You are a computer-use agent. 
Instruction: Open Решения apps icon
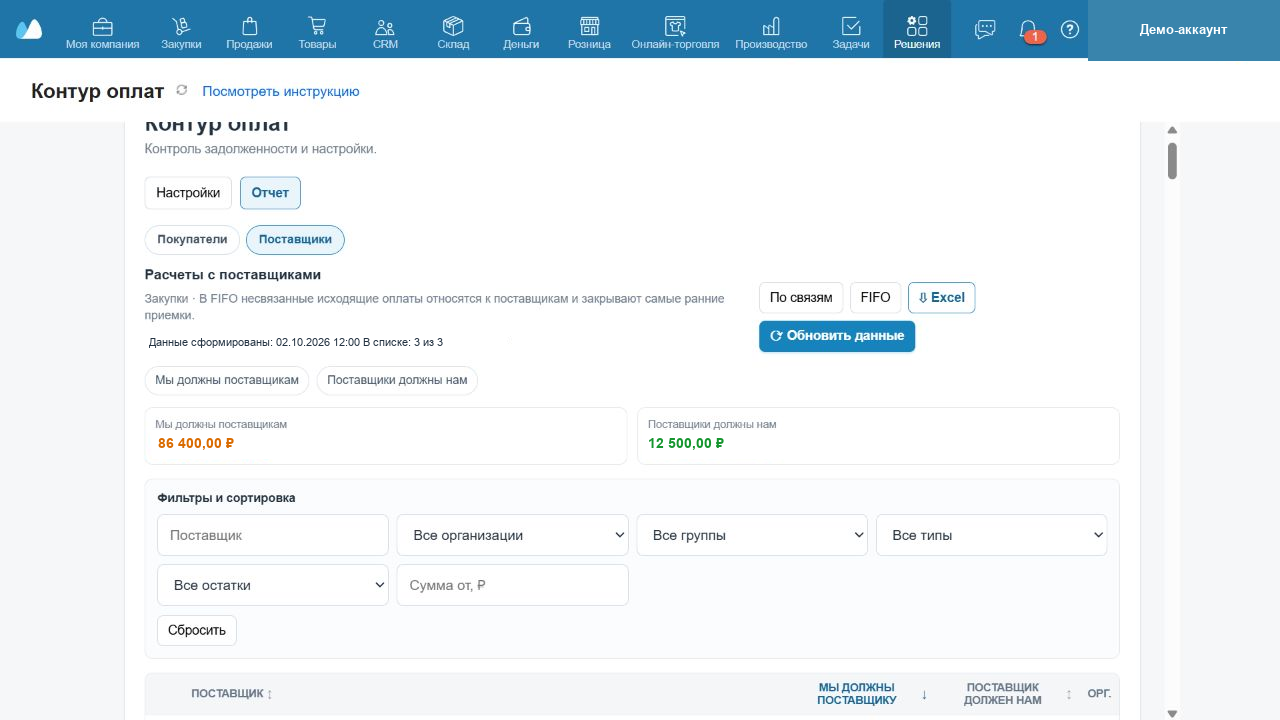tap(917, 26)
